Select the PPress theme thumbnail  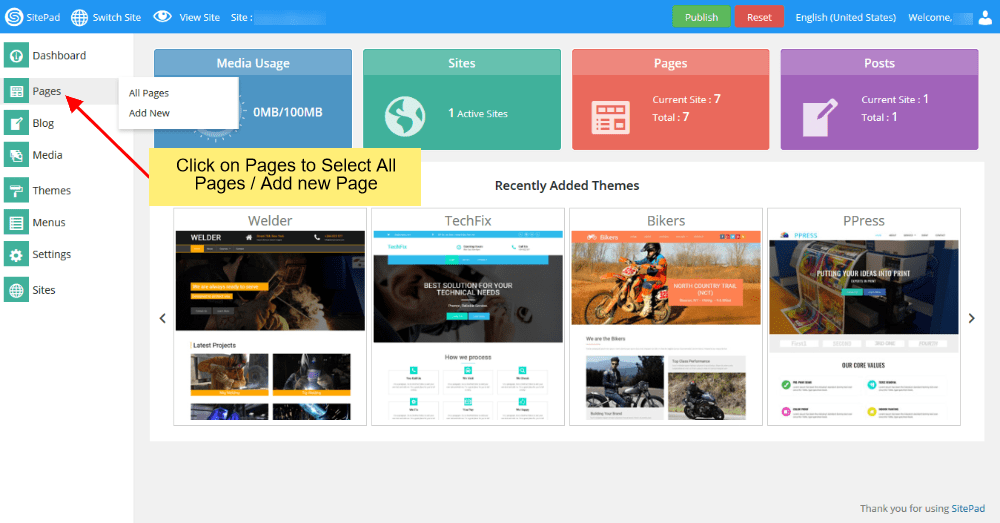(x=864, y=326)
